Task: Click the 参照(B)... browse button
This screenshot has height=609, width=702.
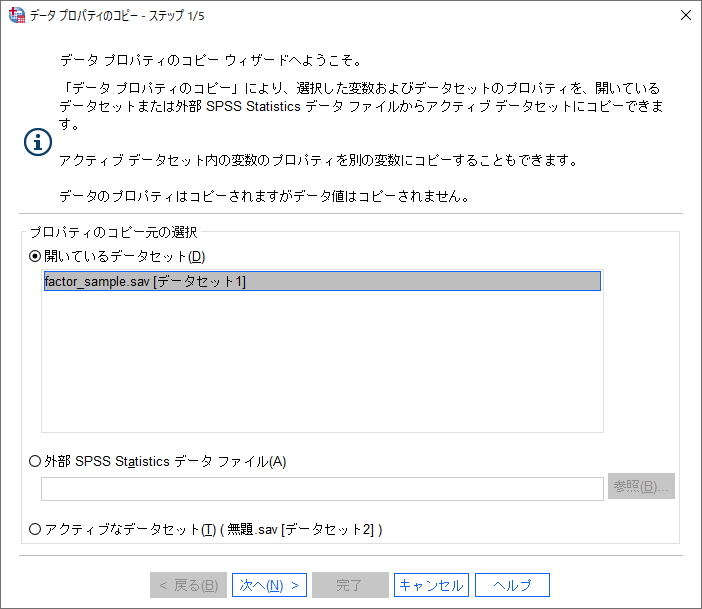Action: point(641,486)
